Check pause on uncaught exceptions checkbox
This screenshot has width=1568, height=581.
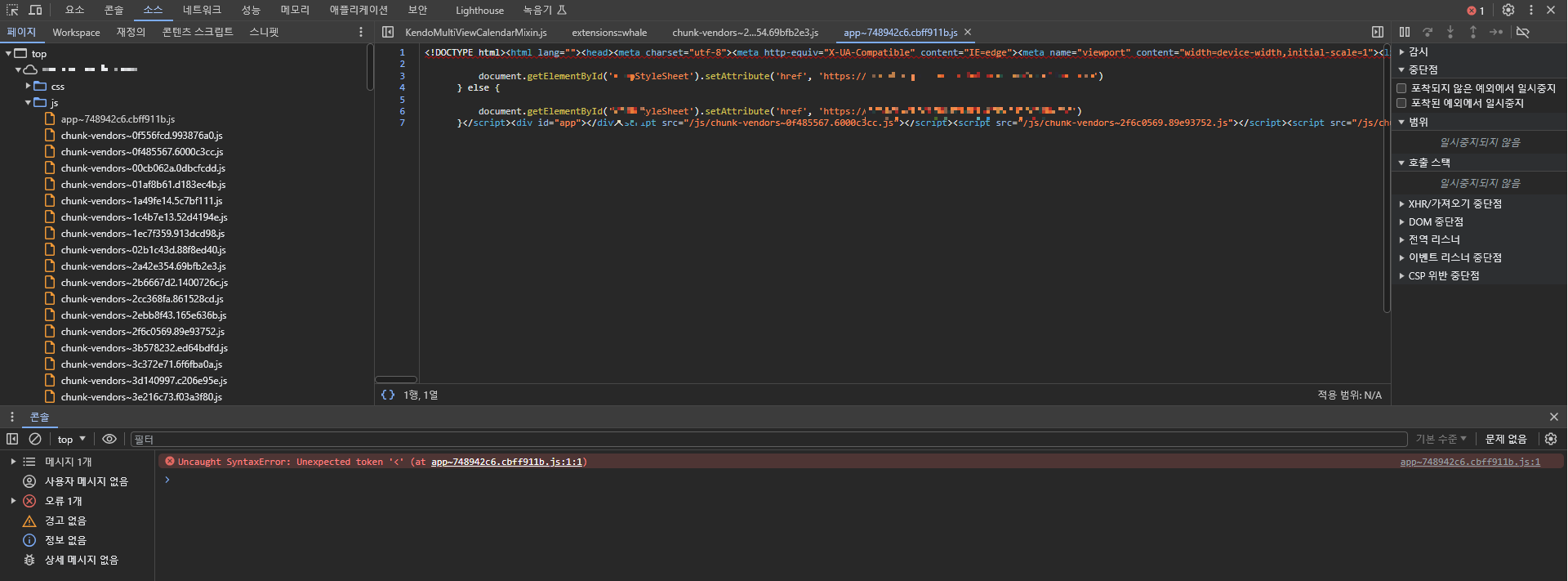point(1401,88)
